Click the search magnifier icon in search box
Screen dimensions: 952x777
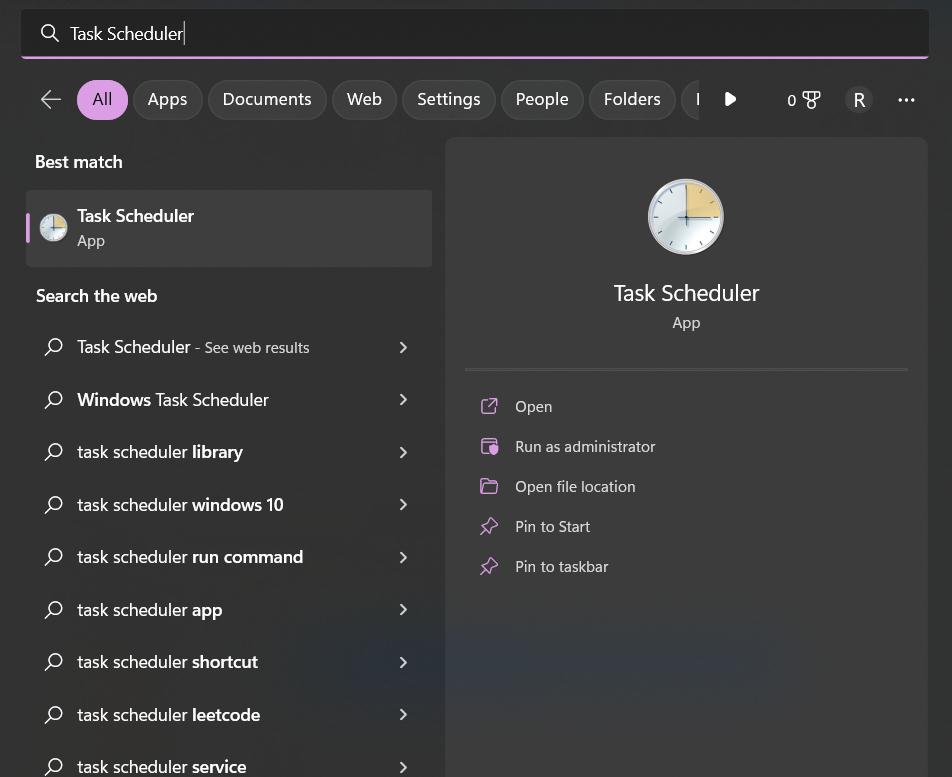[x=49, y=33]
